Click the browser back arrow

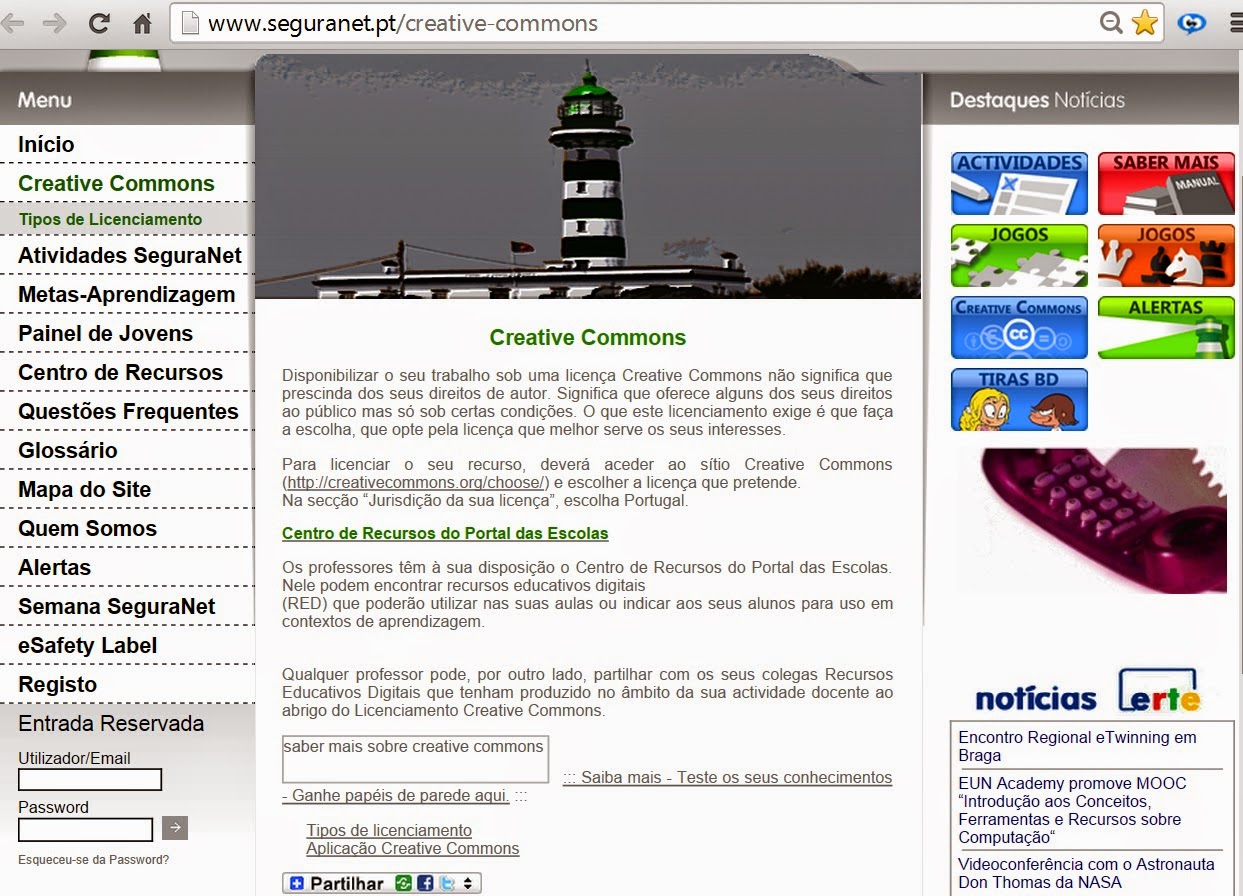point(13,23)
